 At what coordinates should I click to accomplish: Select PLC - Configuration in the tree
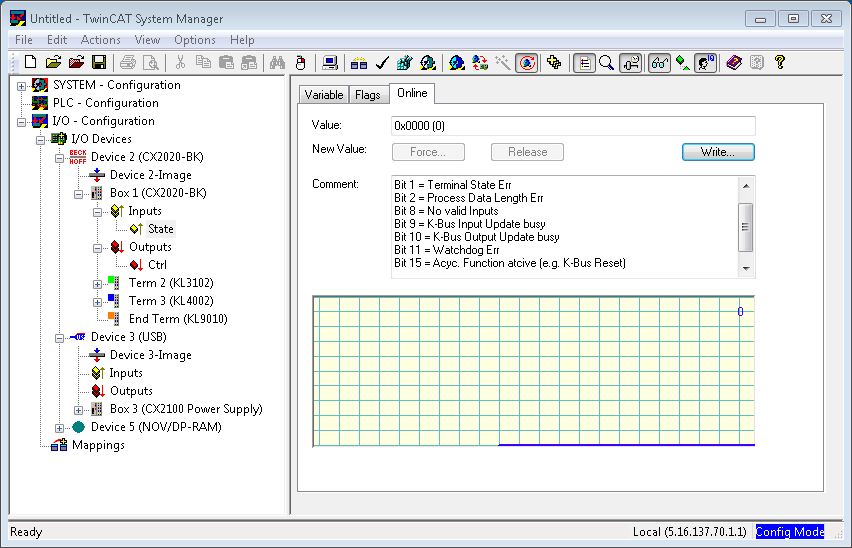coord(105,103)
